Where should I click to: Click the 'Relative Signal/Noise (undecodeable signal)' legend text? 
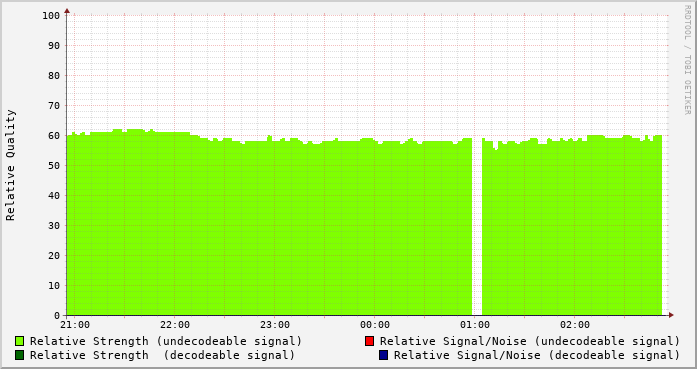click(530, 341)
